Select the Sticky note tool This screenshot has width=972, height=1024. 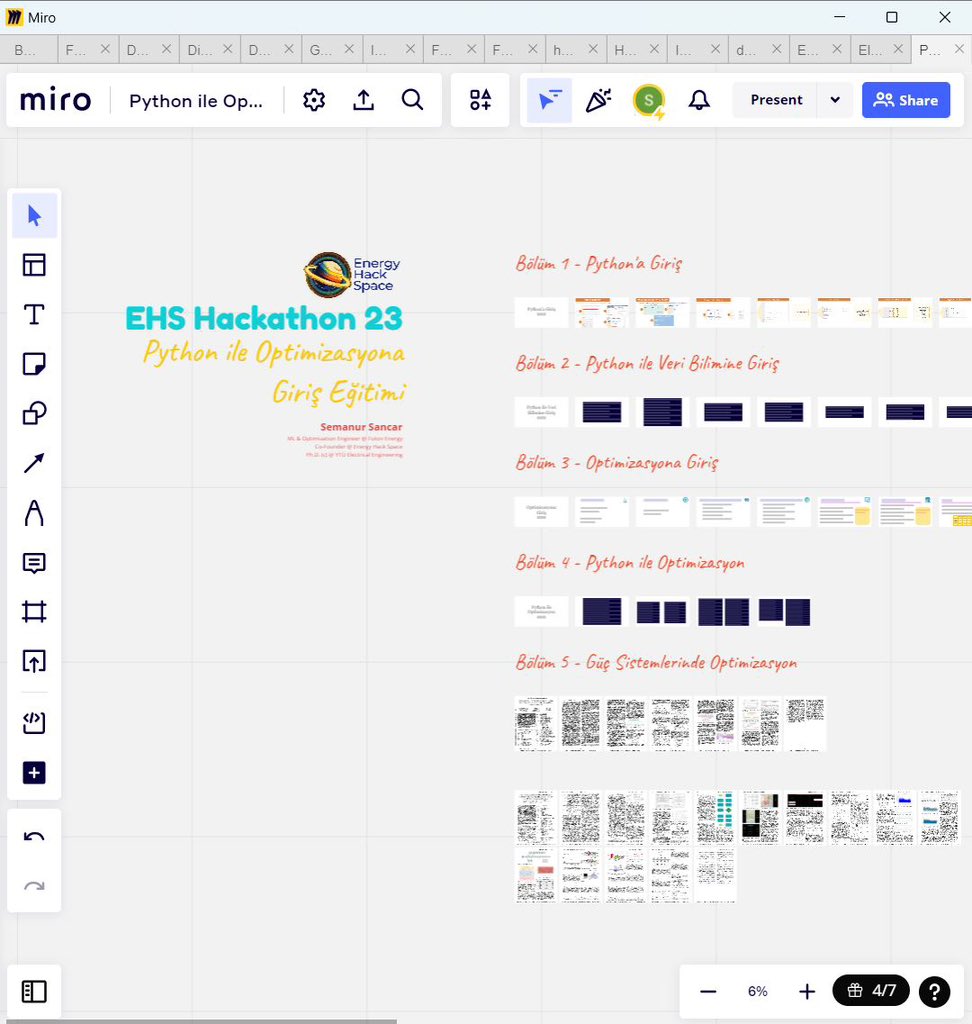pyautogui.click(x=35, y=364)
